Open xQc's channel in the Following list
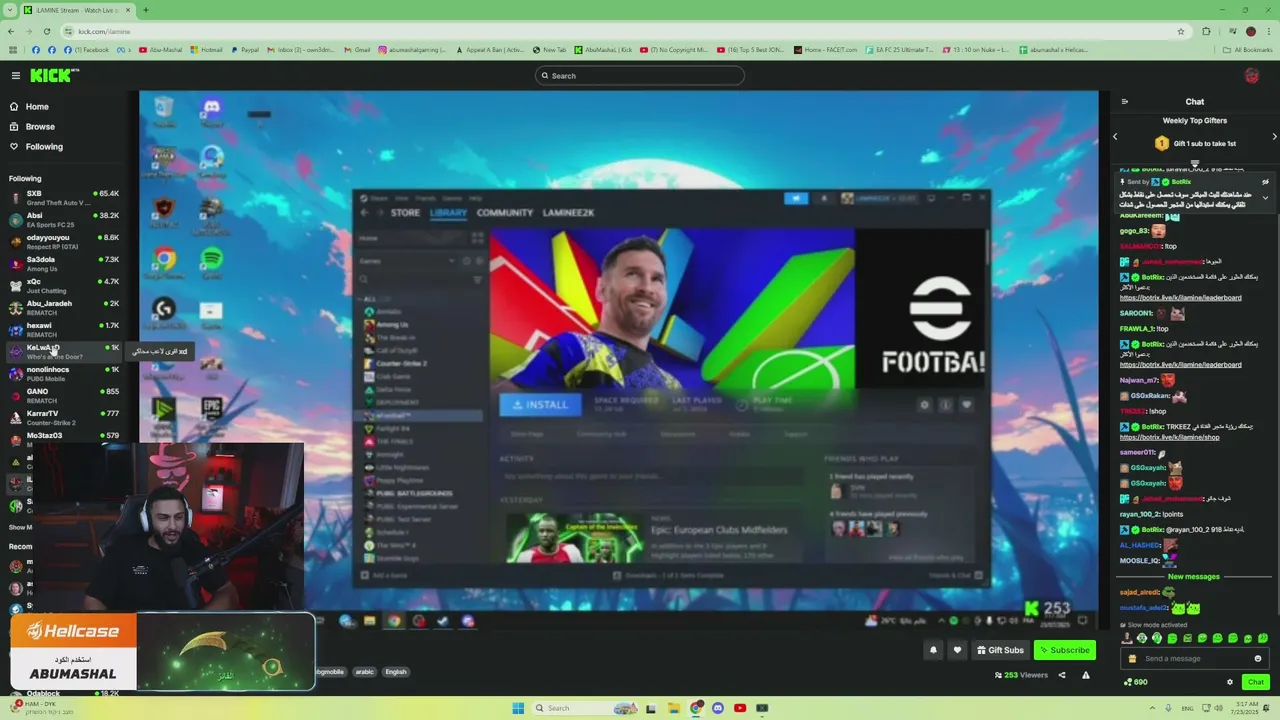 click(x=64, y=286)
